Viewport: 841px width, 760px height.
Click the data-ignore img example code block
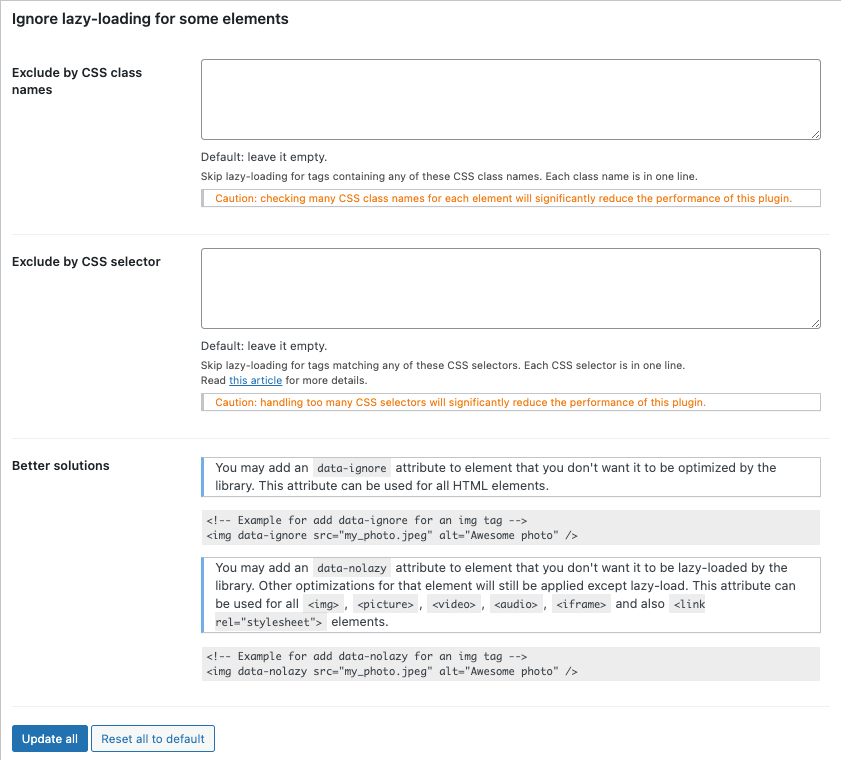coord(510,527)
